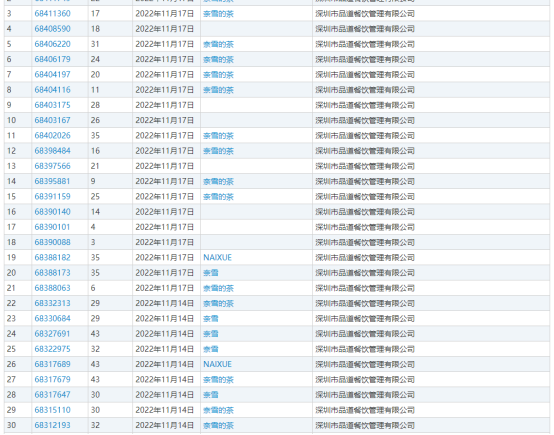This screenshot has height=435, width=554.
Task: Click trademark name in row 28
Action: click(x=211, y=395)
